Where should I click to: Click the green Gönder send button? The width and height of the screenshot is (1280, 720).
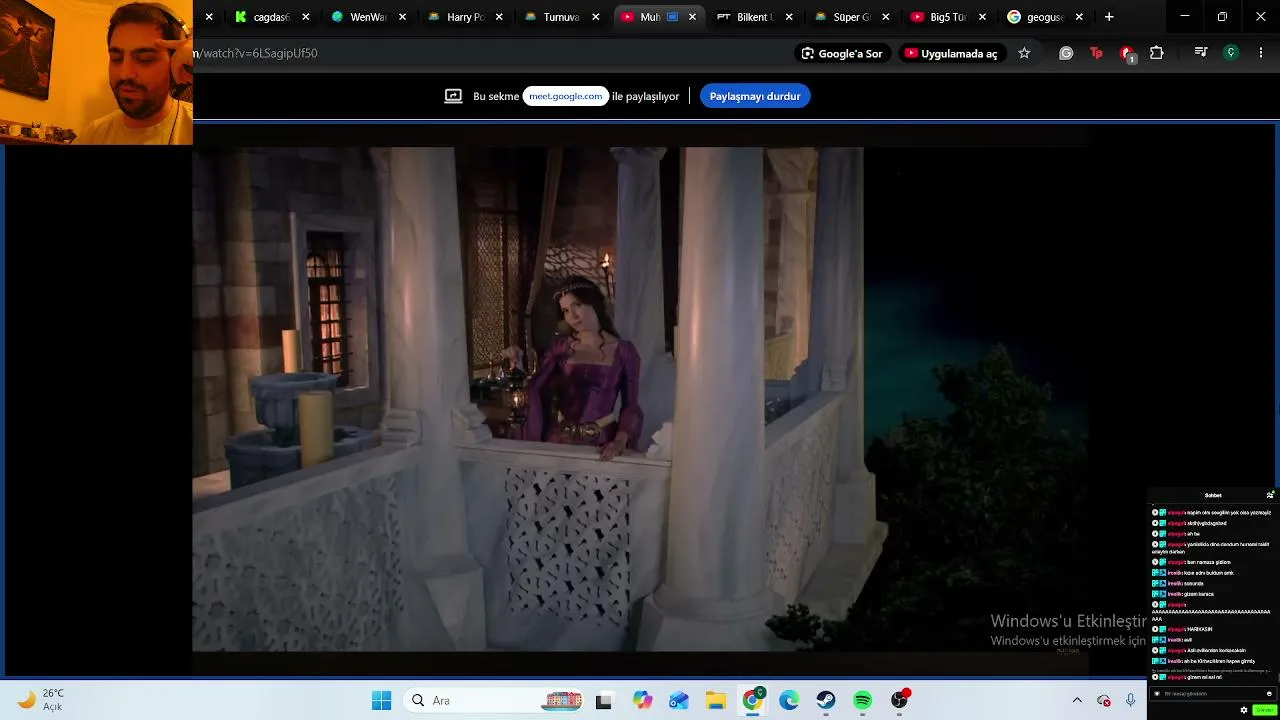(x=1264, y=710)
